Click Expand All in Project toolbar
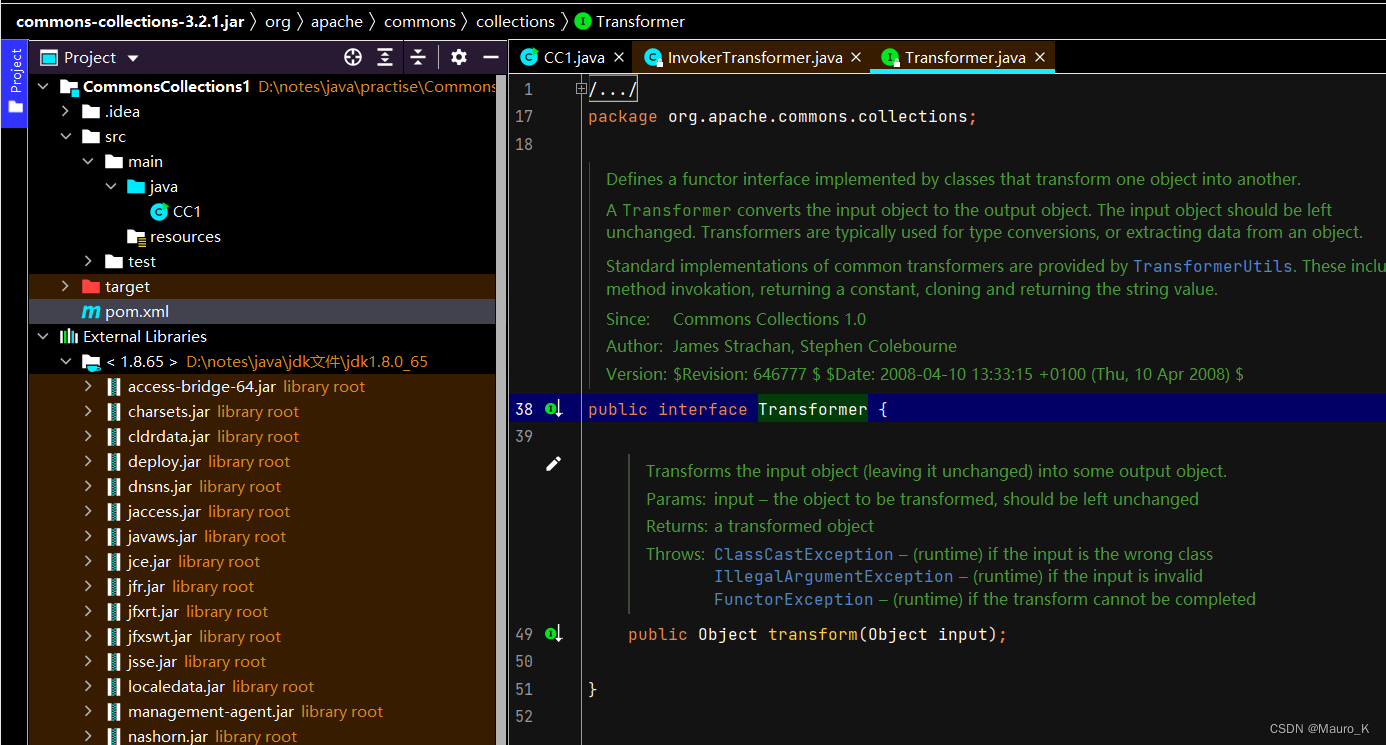This screenshot has width=1386, height=745. tap(385, 57)
